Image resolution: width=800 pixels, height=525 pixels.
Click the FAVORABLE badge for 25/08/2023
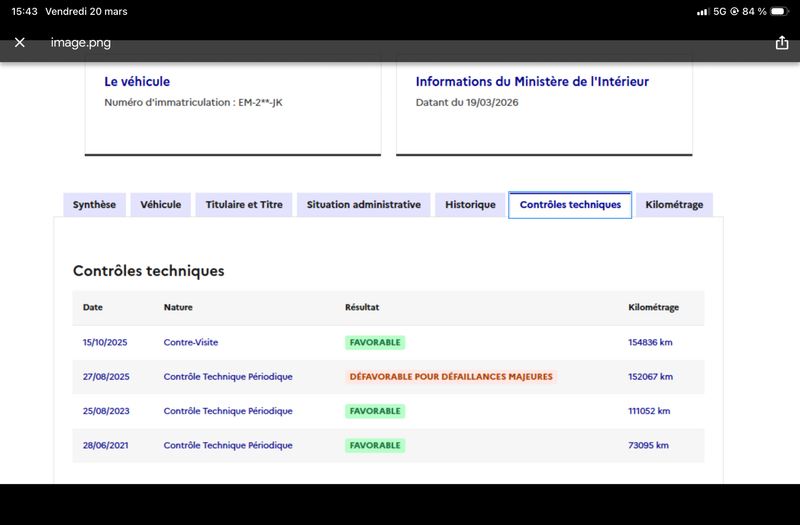click(375, 411)
